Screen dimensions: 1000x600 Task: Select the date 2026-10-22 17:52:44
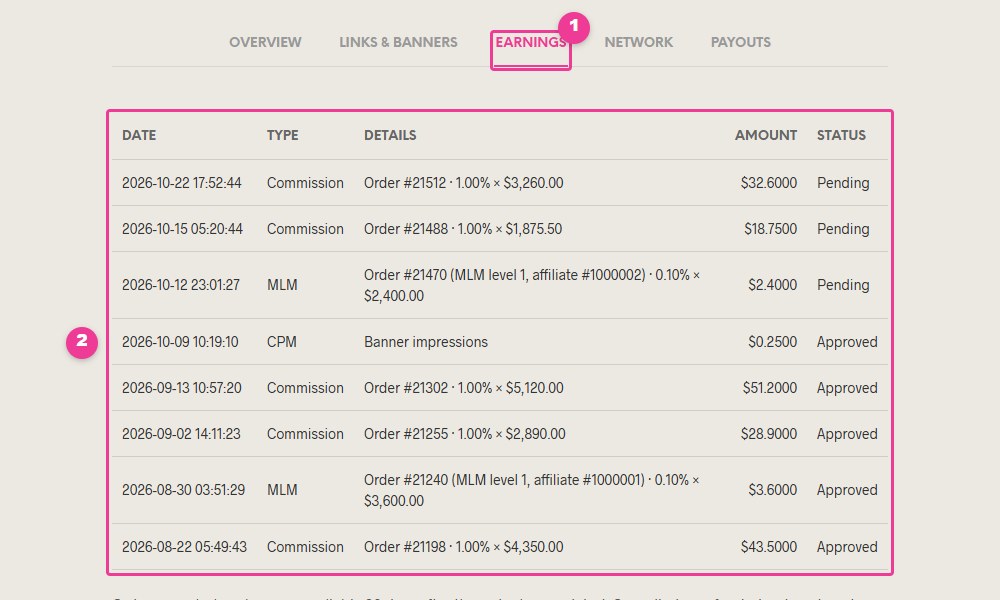tap(182, 183)
